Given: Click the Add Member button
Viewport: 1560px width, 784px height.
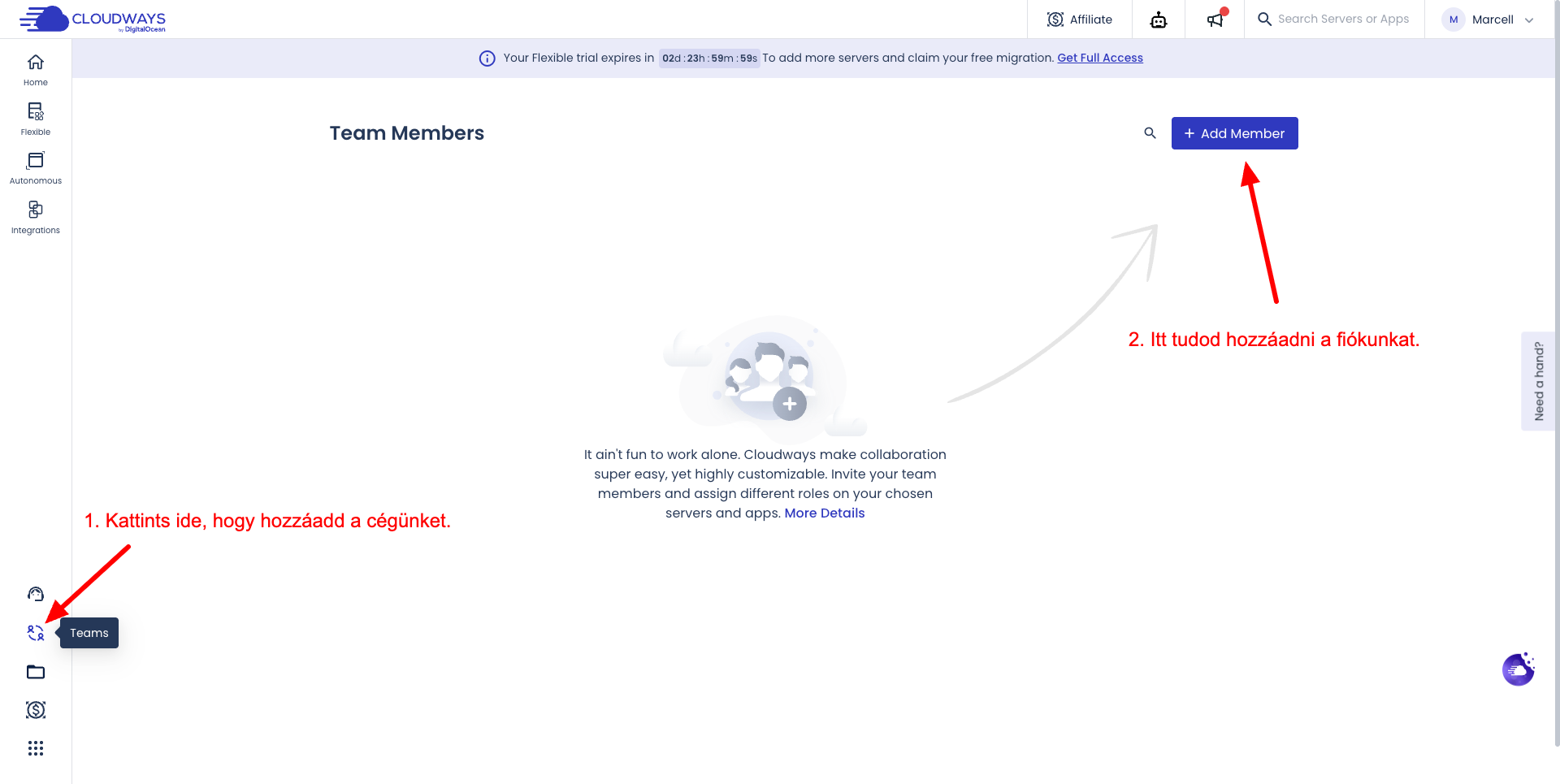Looking at the screenshot, I should 1234,133.
